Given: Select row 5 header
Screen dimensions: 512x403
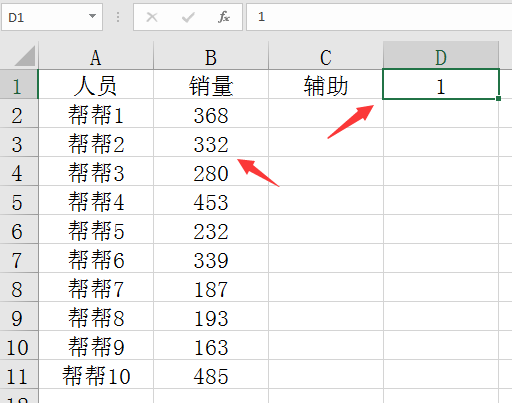Looking at the screenshot, I should (x=19, y=200).
